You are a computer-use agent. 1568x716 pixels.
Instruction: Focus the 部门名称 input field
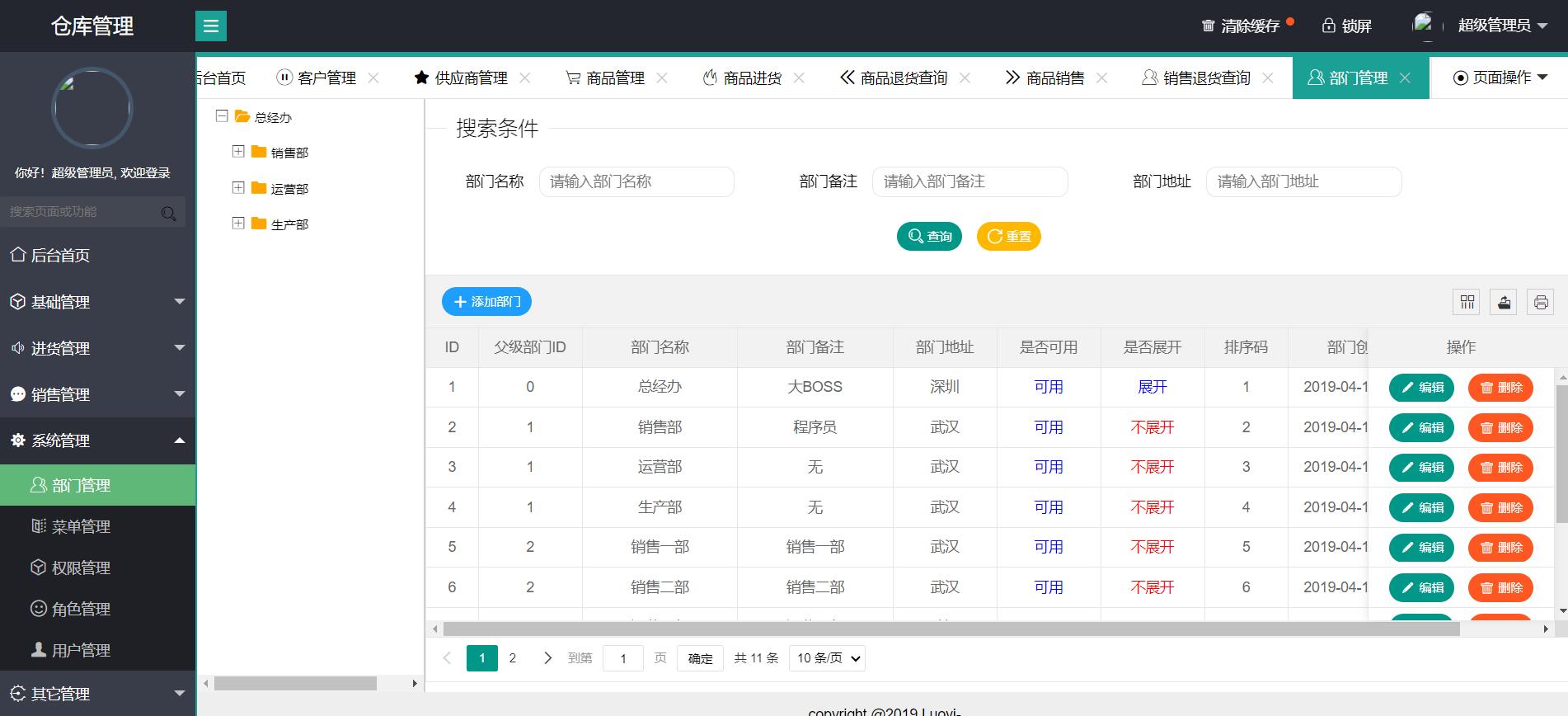(636, 181)
